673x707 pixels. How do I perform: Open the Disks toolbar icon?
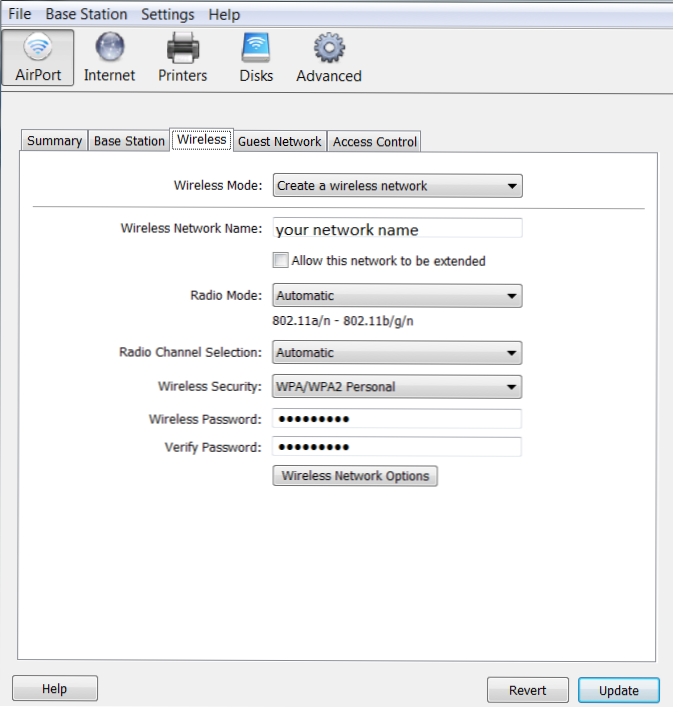256,58
